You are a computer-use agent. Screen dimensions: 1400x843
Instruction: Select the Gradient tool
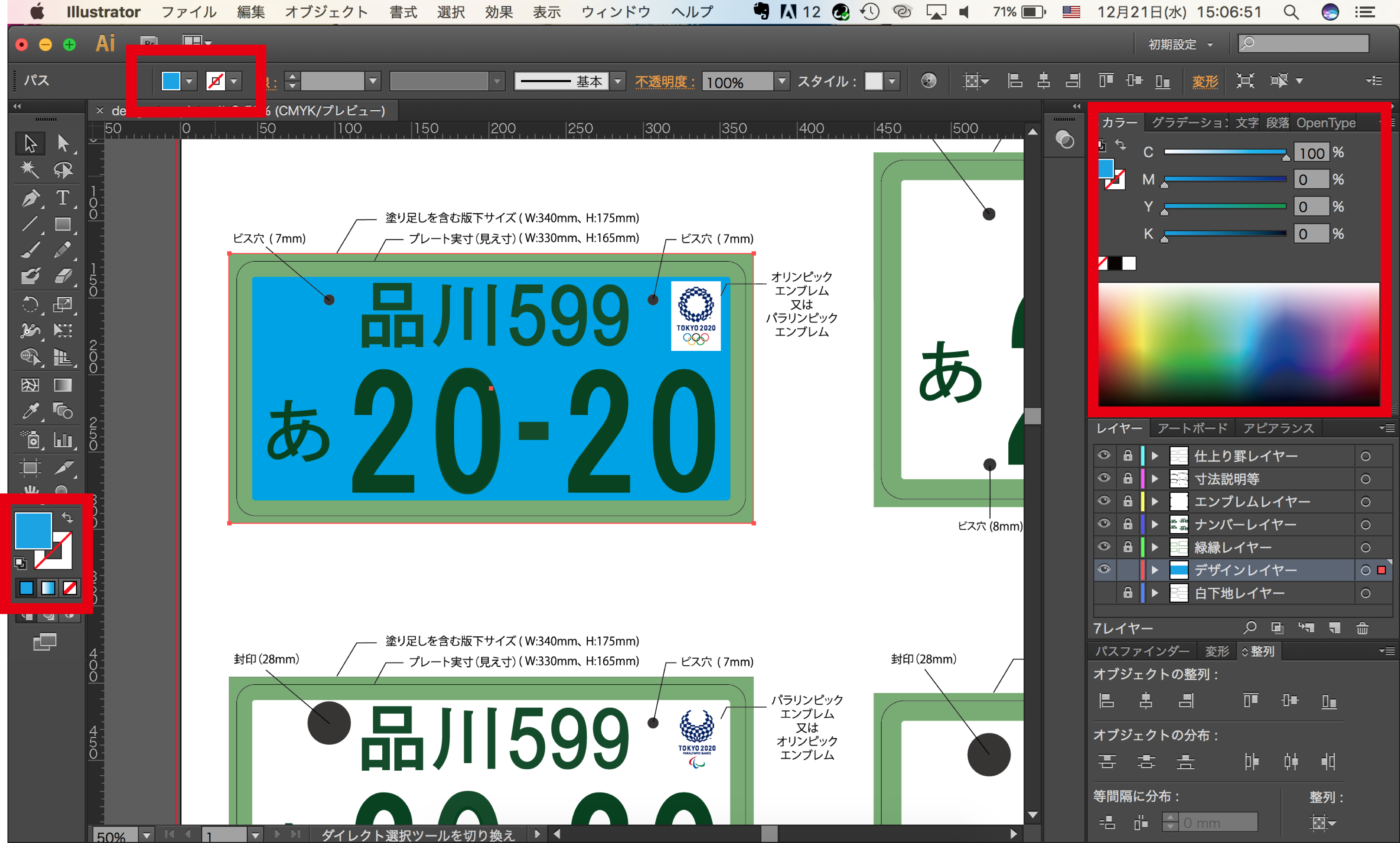click(x=63, y=385)
